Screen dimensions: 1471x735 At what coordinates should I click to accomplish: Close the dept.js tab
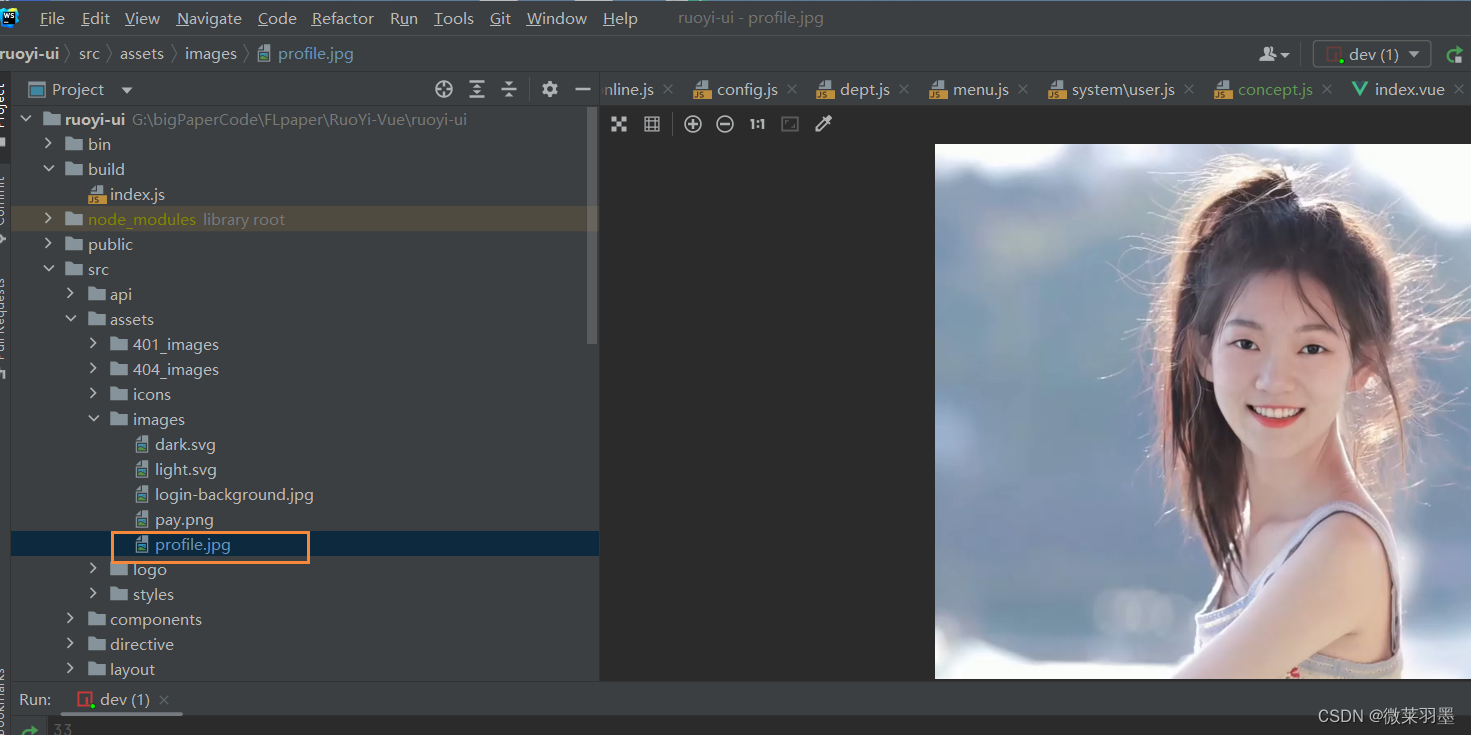click(904, 89)
